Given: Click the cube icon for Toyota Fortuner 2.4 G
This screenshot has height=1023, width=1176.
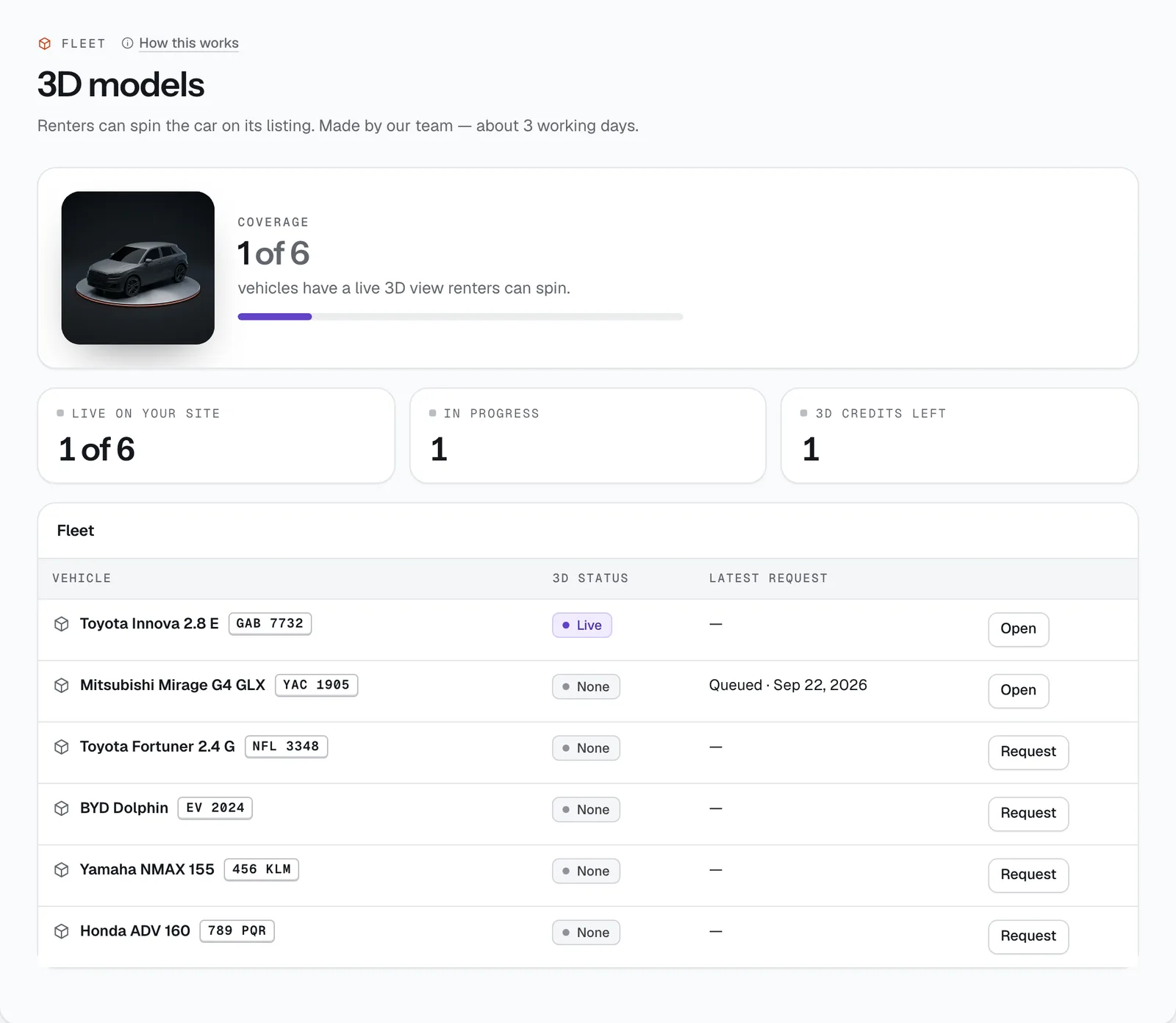Looking at the screenshot, I should pos(62,747).
